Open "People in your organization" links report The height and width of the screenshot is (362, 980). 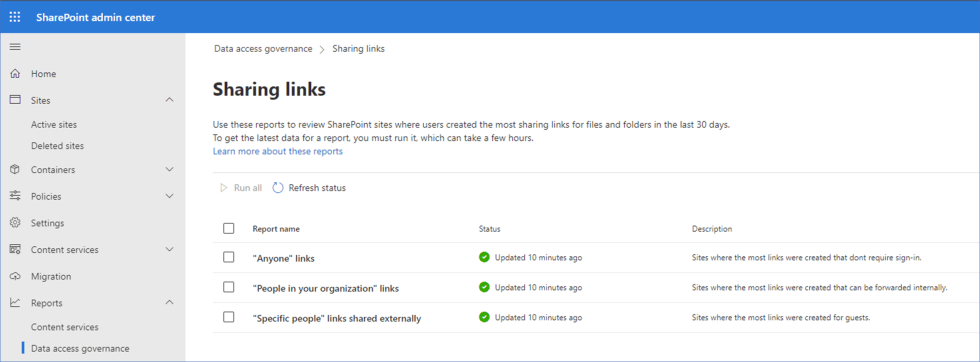point(326,288)
